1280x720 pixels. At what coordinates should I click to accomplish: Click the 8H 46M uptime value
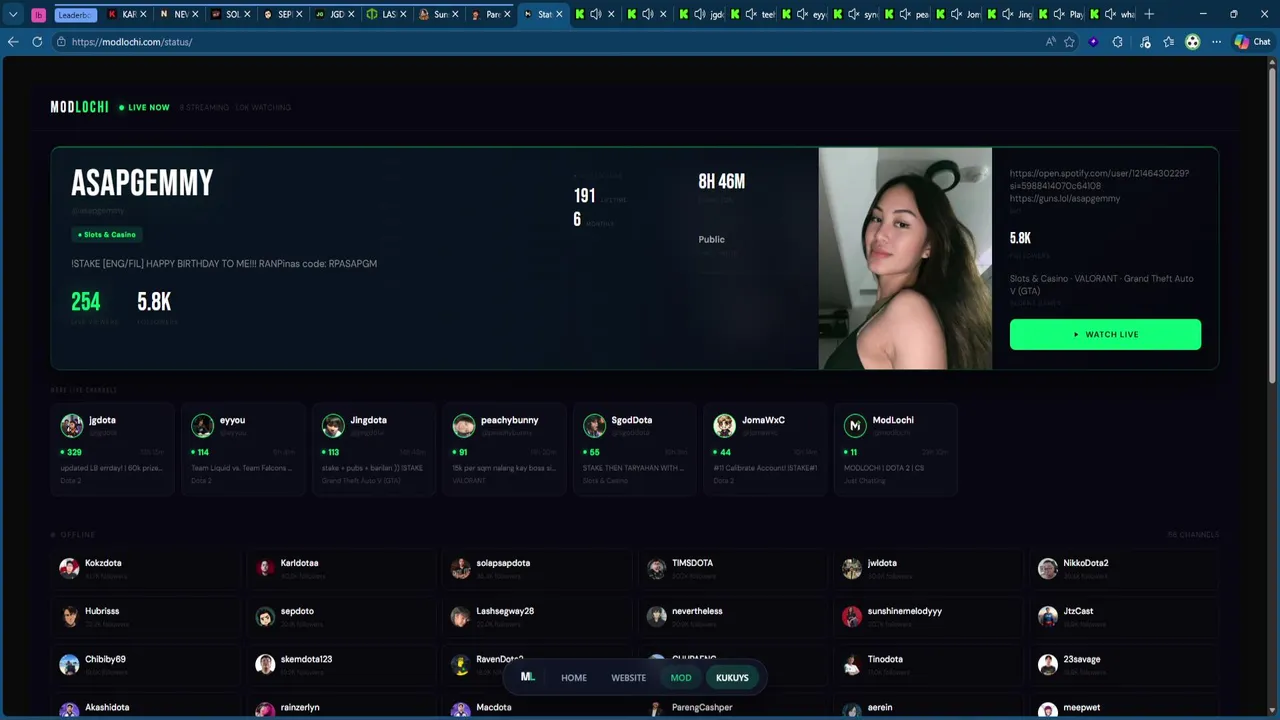pos(721,181)
